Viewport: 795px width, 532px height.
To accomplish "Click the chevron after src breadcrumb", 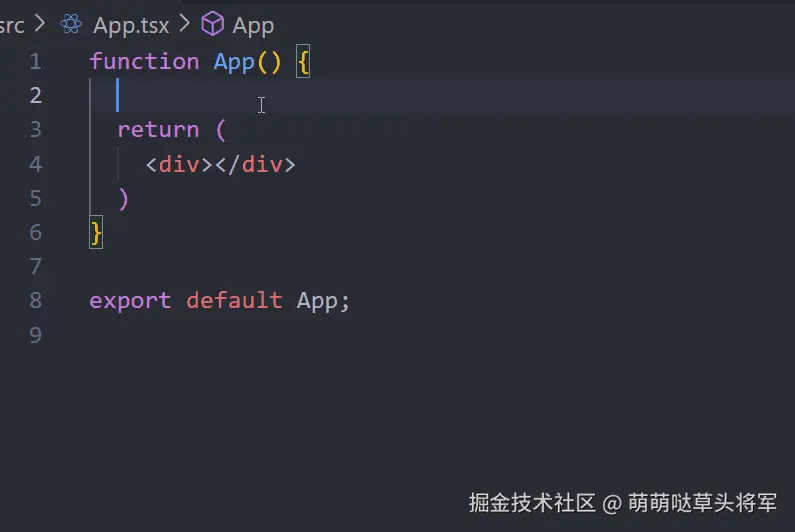I will [41, 24].
